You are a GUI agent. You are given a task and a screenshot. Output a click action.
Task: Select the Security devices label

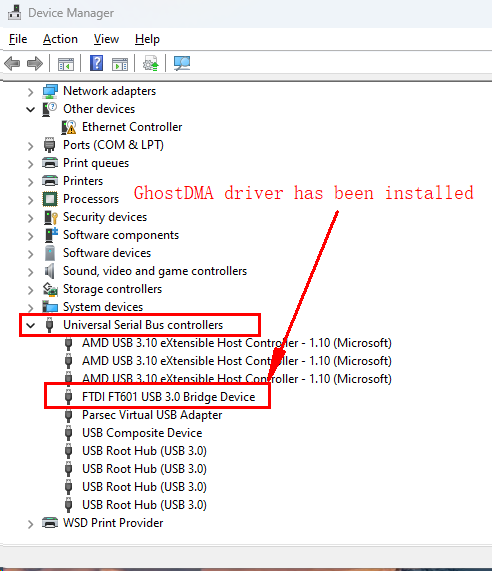click(105, 217)
